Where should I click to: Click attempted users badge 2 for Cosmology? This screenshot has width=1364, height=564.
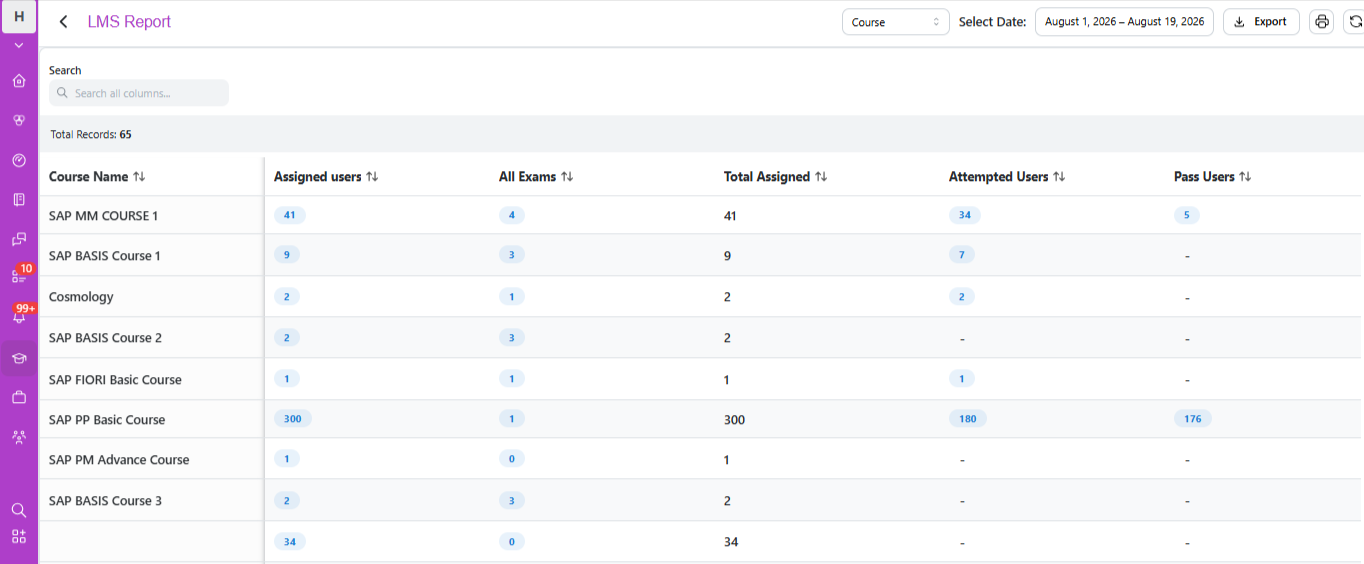pos(961,296)
